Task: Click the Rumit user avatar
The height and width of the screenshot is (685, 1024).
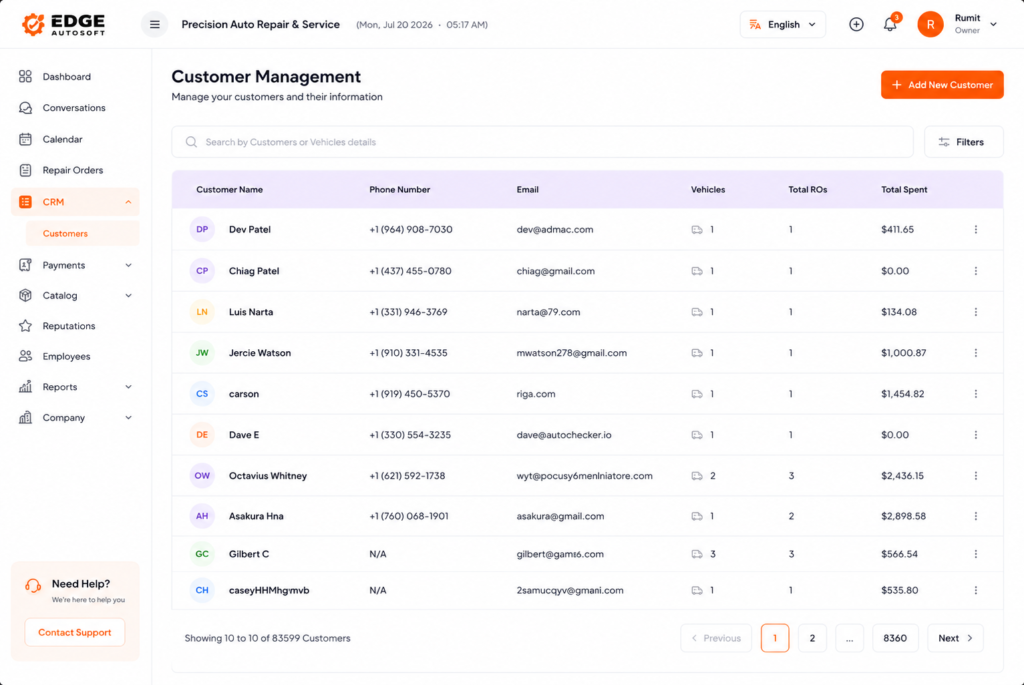Action: click(x=930, y=24)
